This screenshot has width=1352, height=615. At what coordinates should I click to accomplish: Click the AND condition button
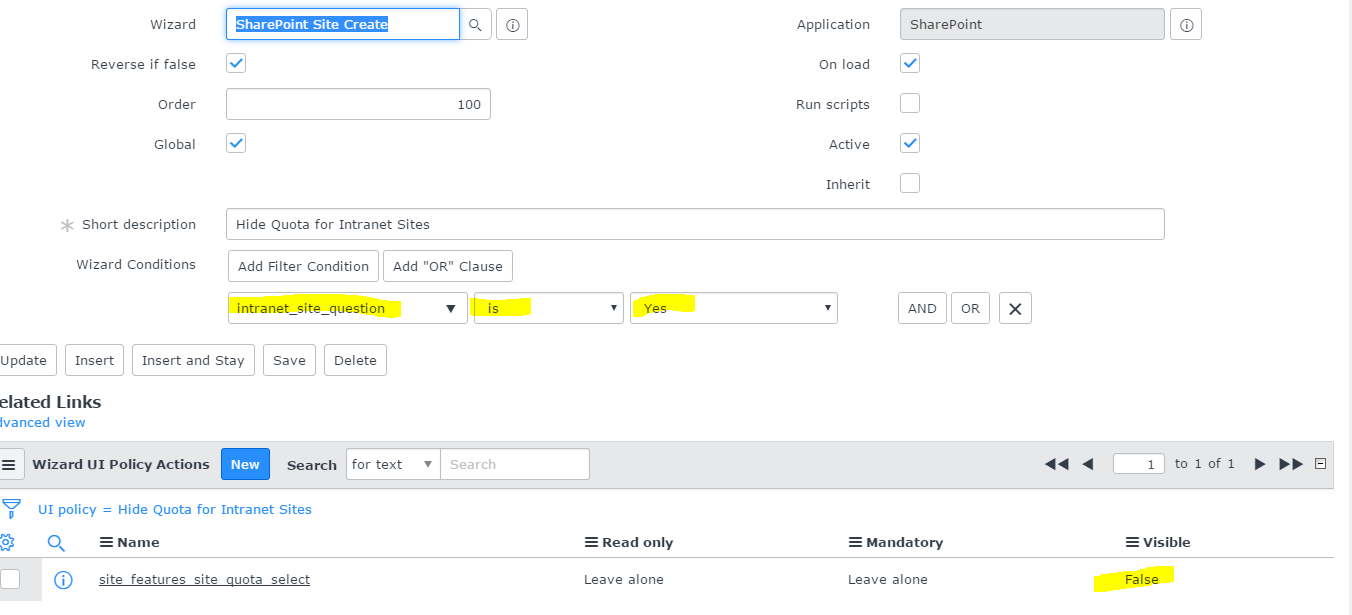[922, 308]
